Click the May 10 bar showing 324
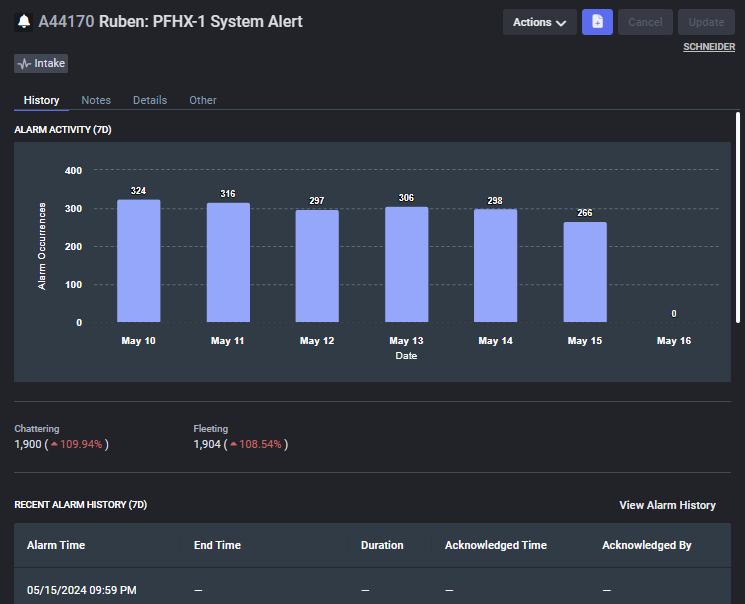 pos(138,261)
